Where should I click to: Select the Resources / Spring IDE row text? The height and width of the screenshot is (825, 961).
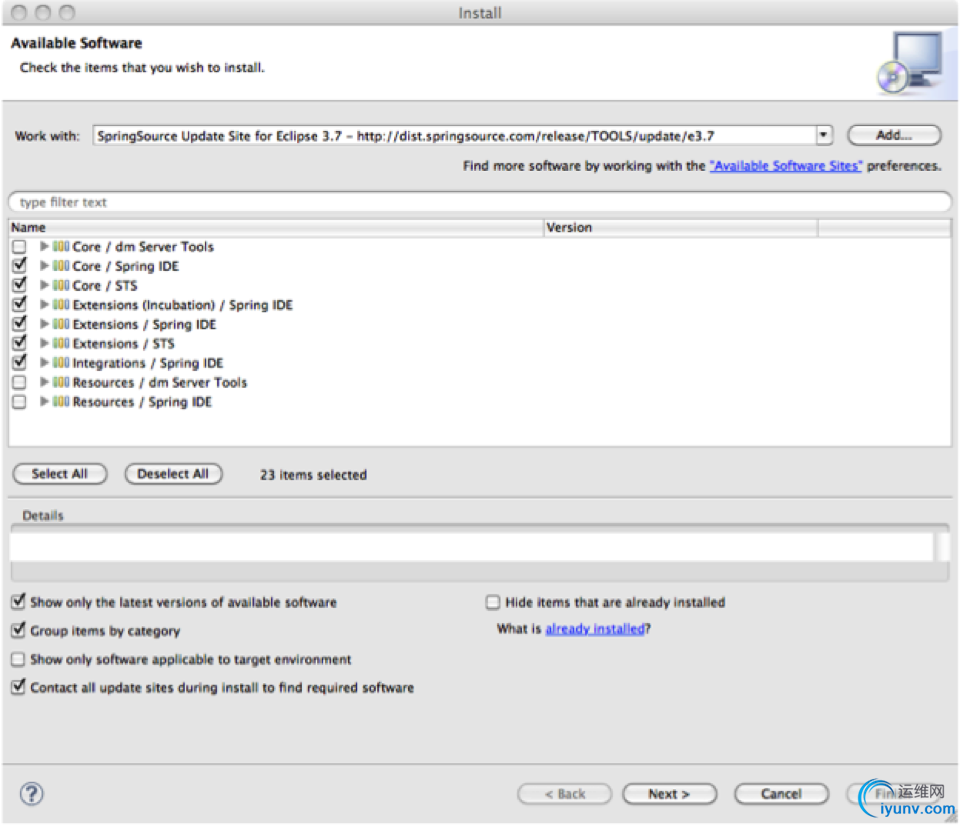pyautogui.click(x=142, y=402)
